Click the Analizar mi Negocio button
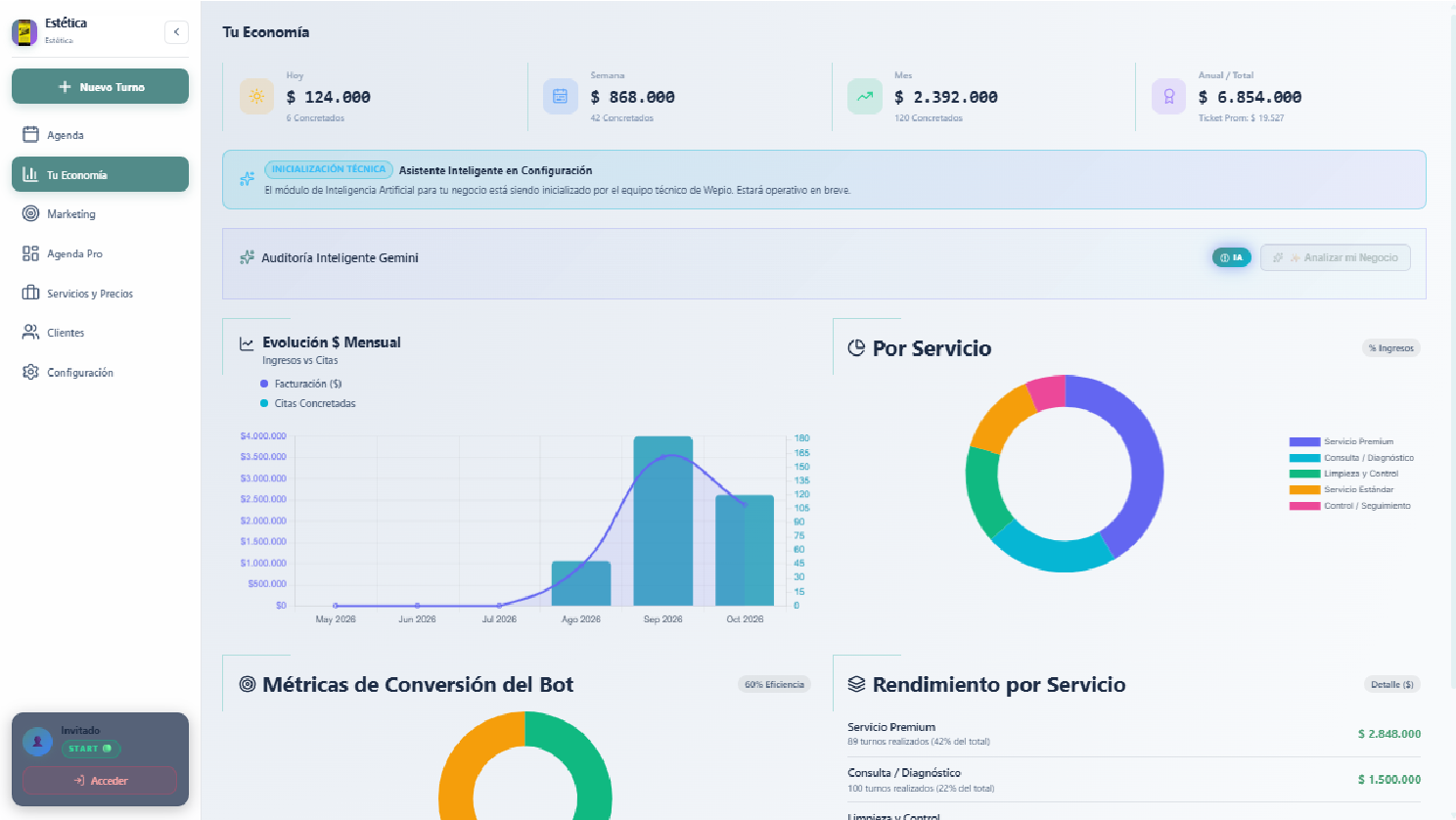The image size is (1456, 820). [x=1336, y=257]
